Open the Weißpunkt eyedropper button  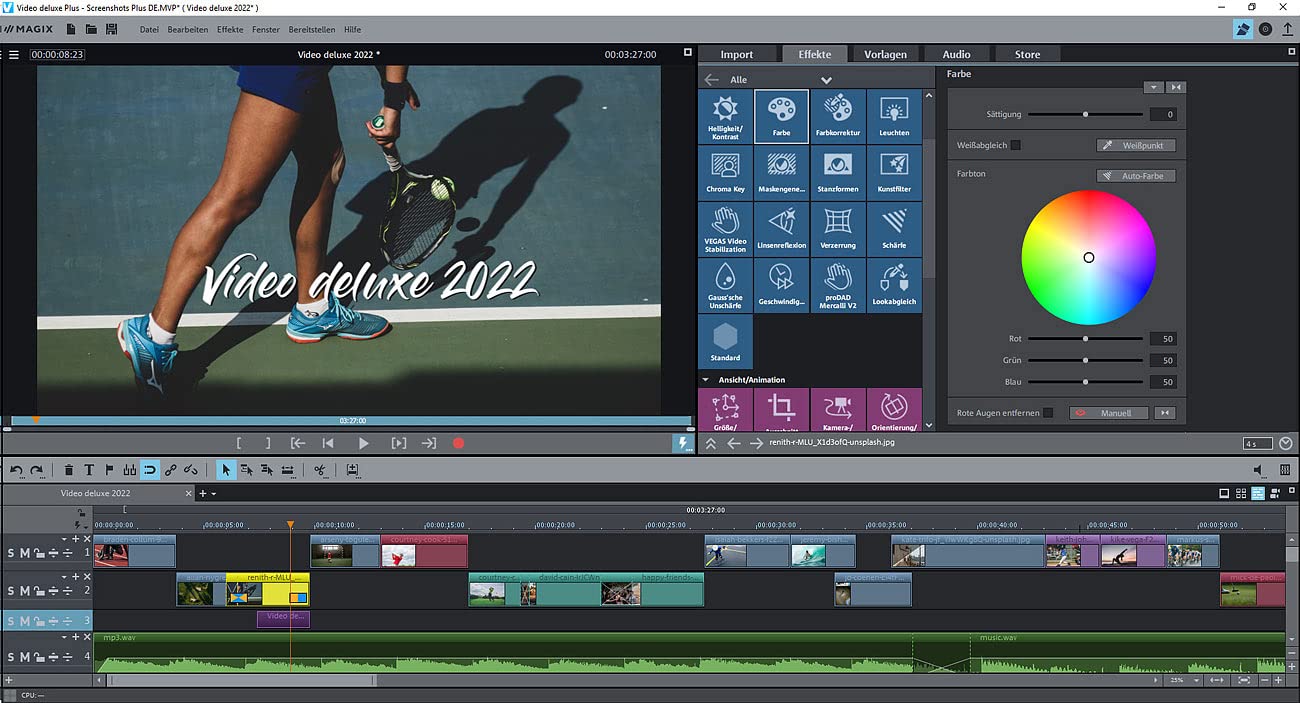1135,145
